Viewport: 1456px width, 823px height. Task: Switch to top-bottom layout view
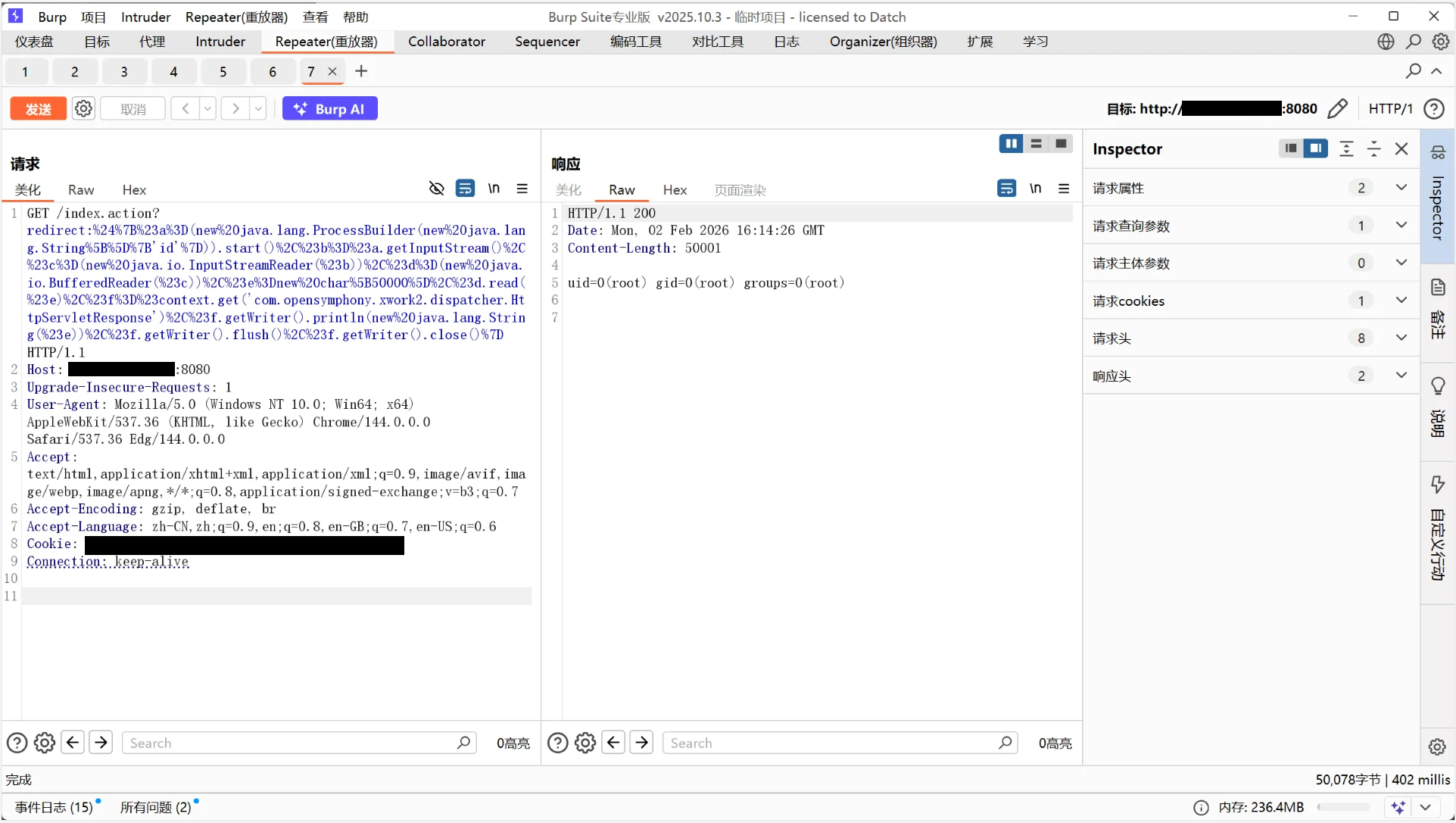1037,144
